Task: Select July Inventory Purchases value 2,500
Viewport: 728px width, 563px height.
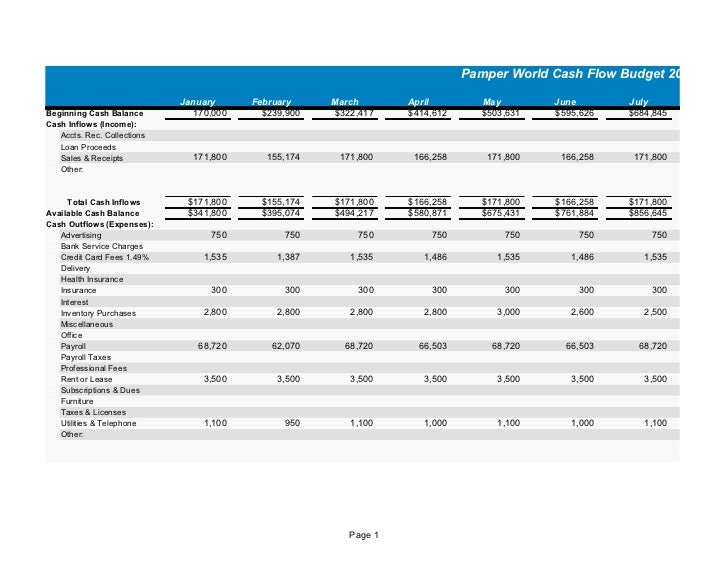Action: pos(655,312)
